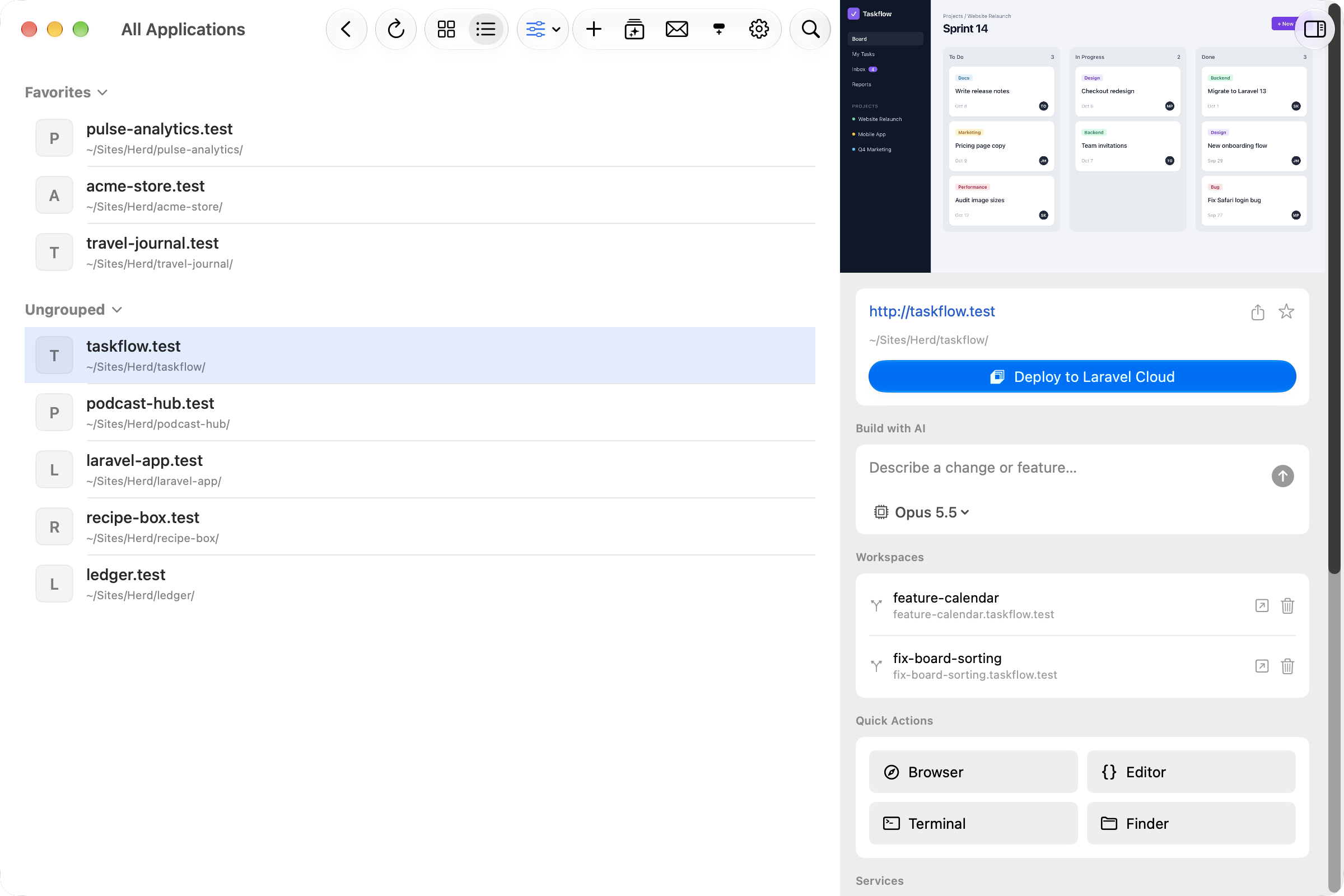Click the Taskflow site preview thumbnail
The image size is (1344, 896).
click(x=1082, y=136)
